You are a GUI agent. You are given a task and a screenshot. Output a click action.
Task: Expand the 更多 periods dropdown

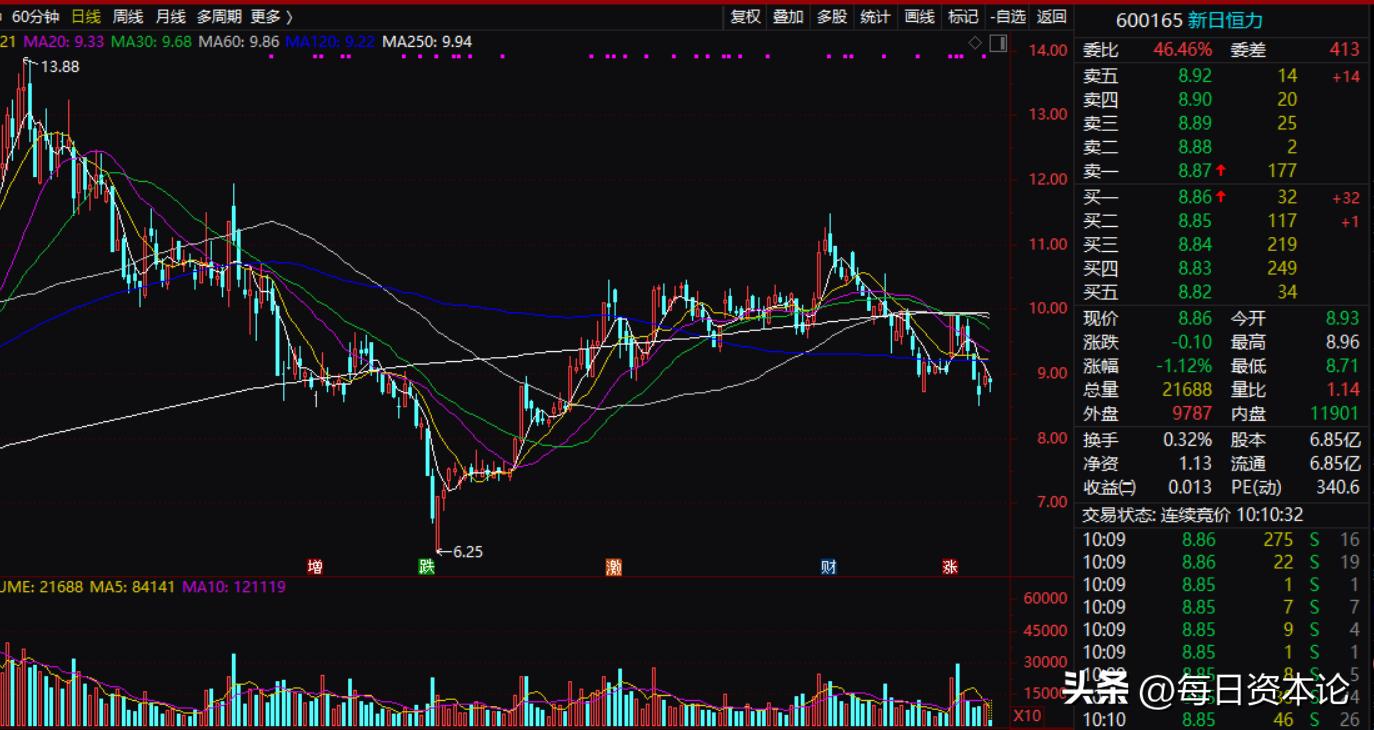tap(271, 16)
